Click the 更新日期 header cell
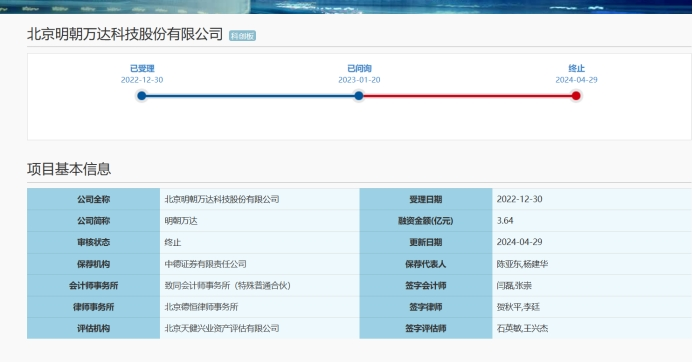 426,242
